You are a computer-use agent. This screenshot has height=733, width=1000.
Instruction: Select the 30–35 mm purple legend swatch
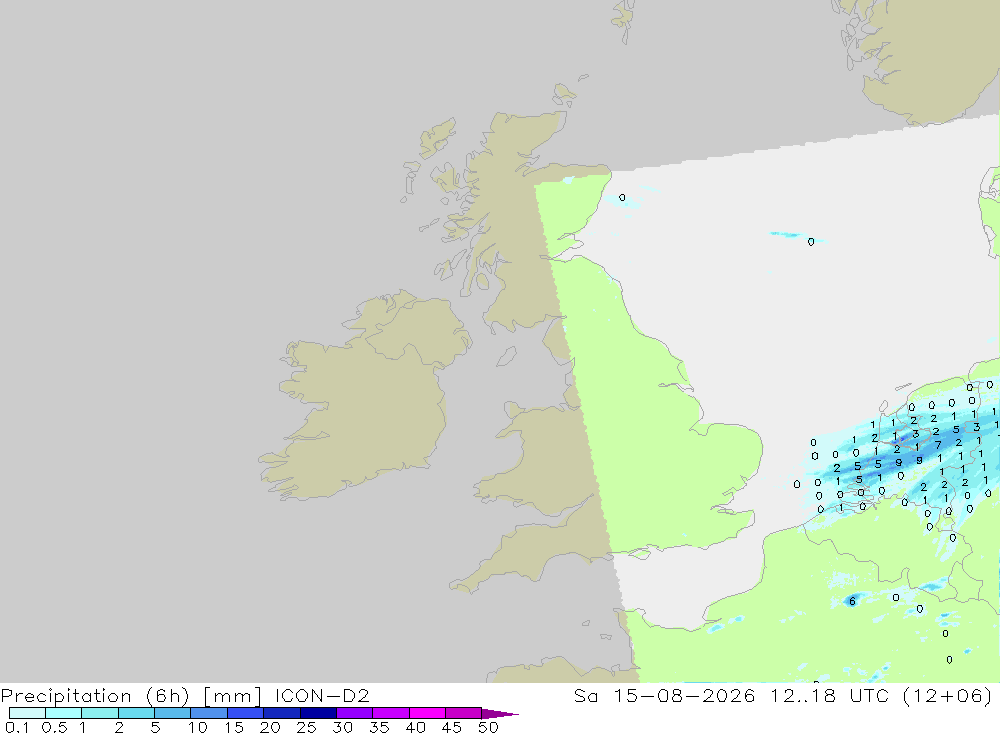(x=354, y=713)
